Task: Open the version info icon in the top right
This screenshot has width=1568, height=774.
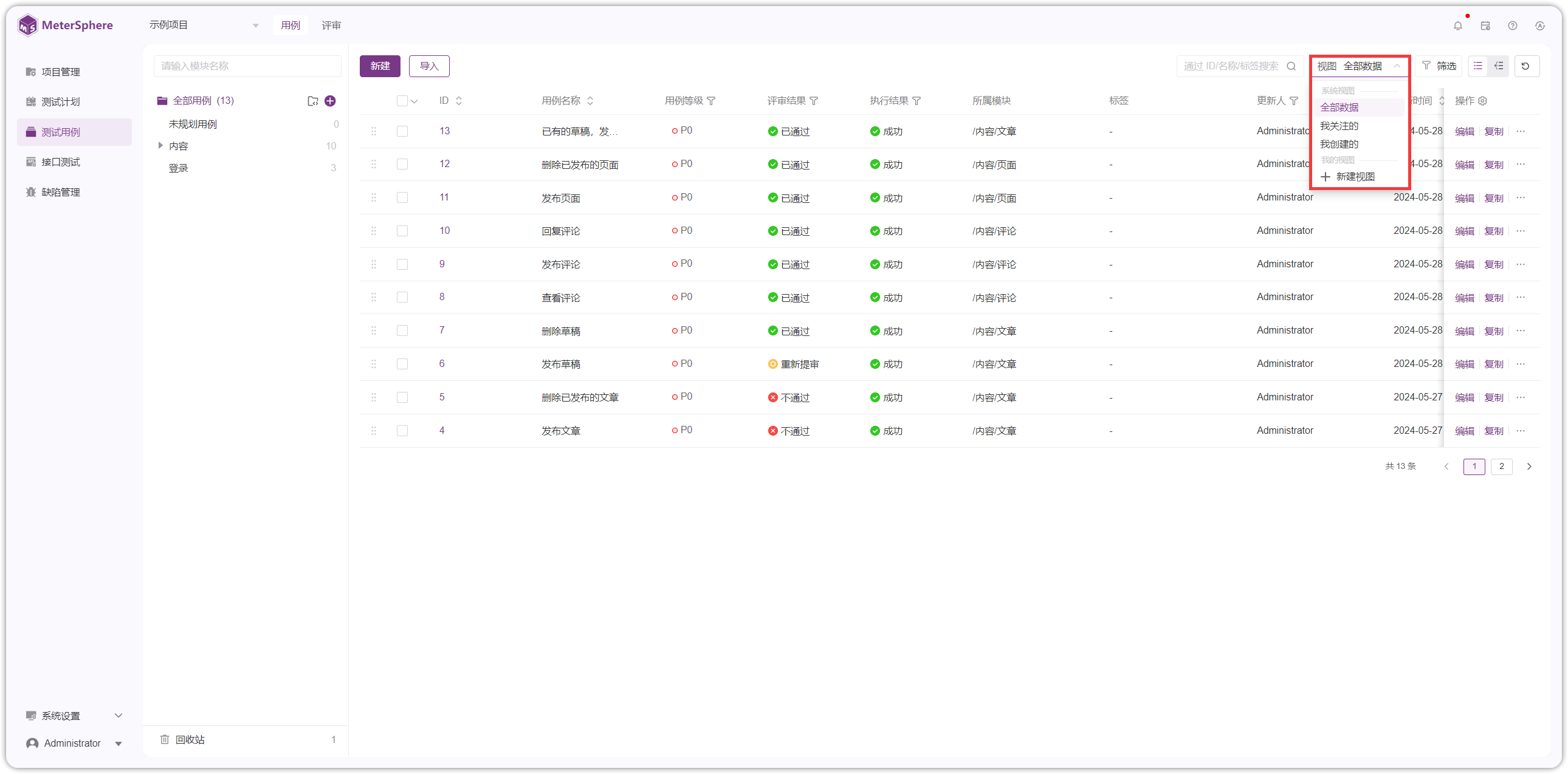Action: tap(1540, 26)
